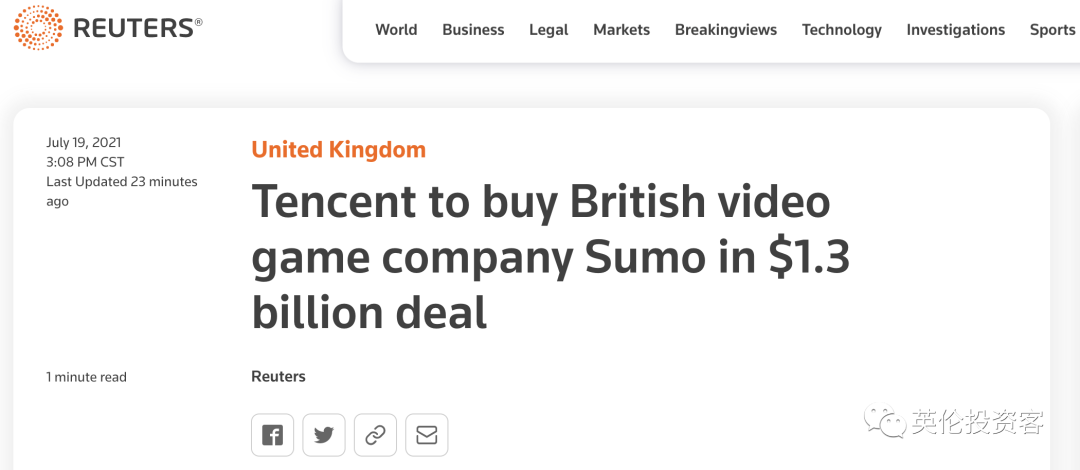Click the Tencent Sumo article headline
1080x470 pixels.
coord(550,257)
